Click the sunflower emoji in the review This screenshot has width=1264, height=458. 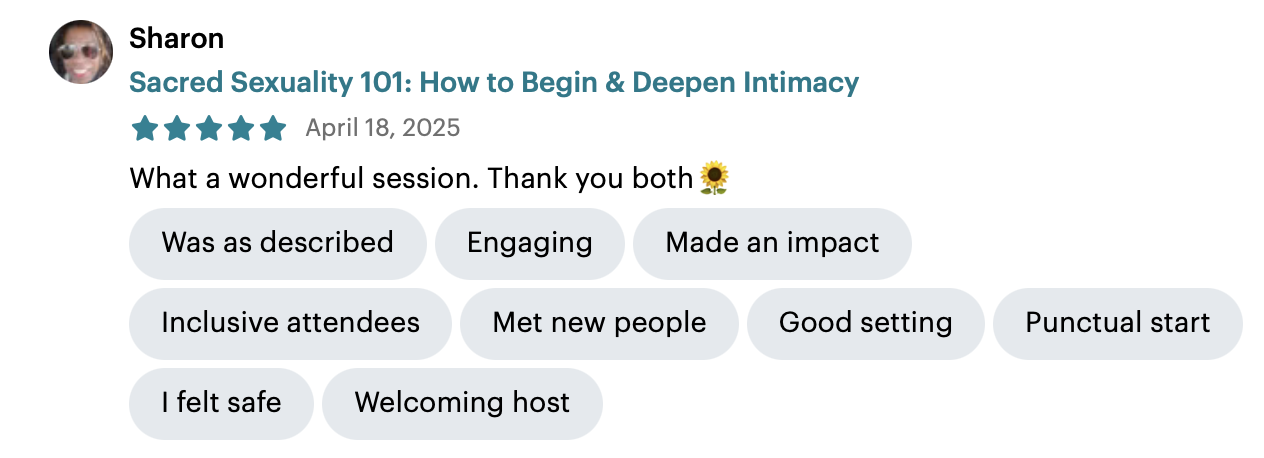(714, 178)
